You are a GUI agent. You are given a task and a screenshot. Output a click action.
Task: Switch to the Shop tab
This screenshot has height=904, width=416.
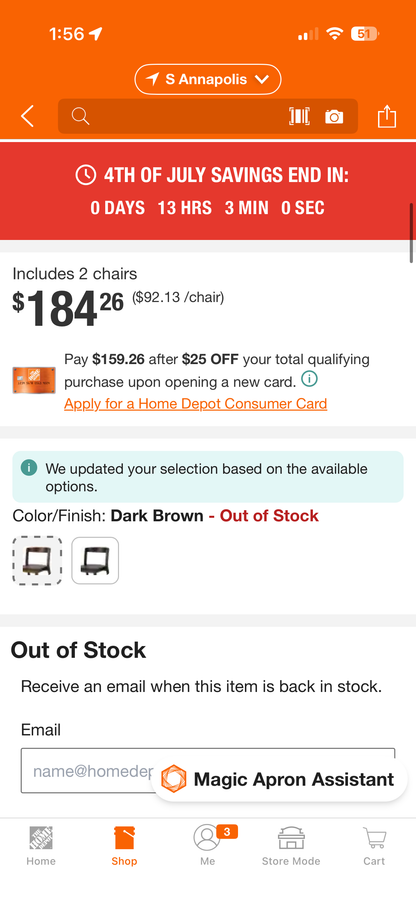124,846
